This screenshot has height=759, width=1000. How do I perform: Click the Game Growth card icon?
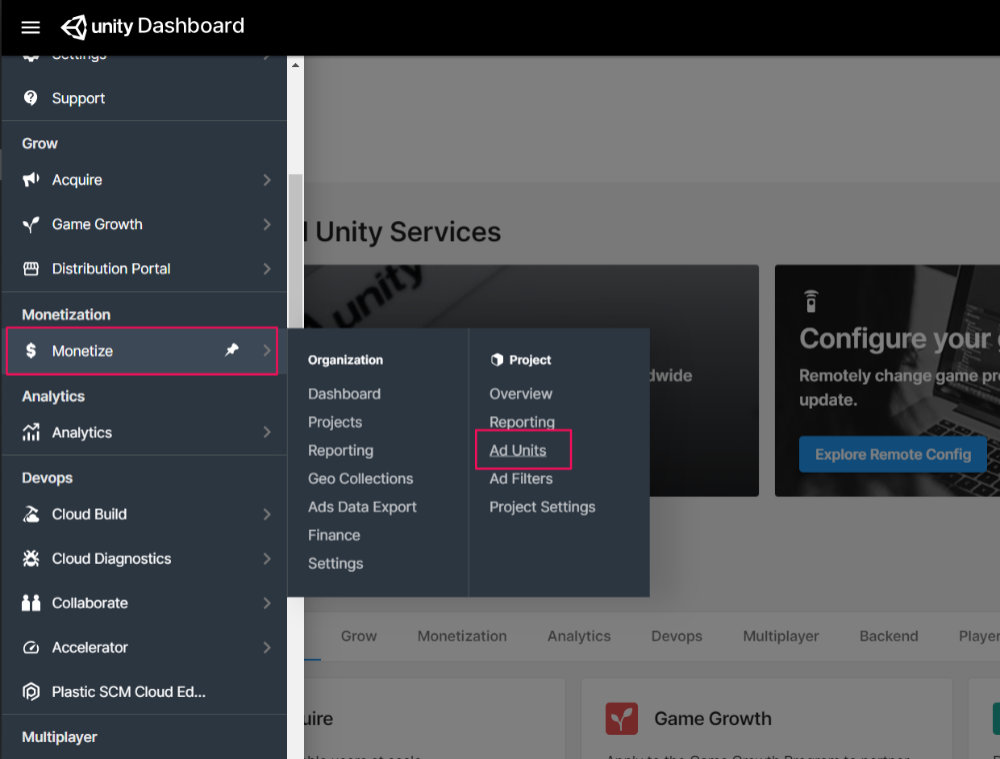click(x=621, y=718)
